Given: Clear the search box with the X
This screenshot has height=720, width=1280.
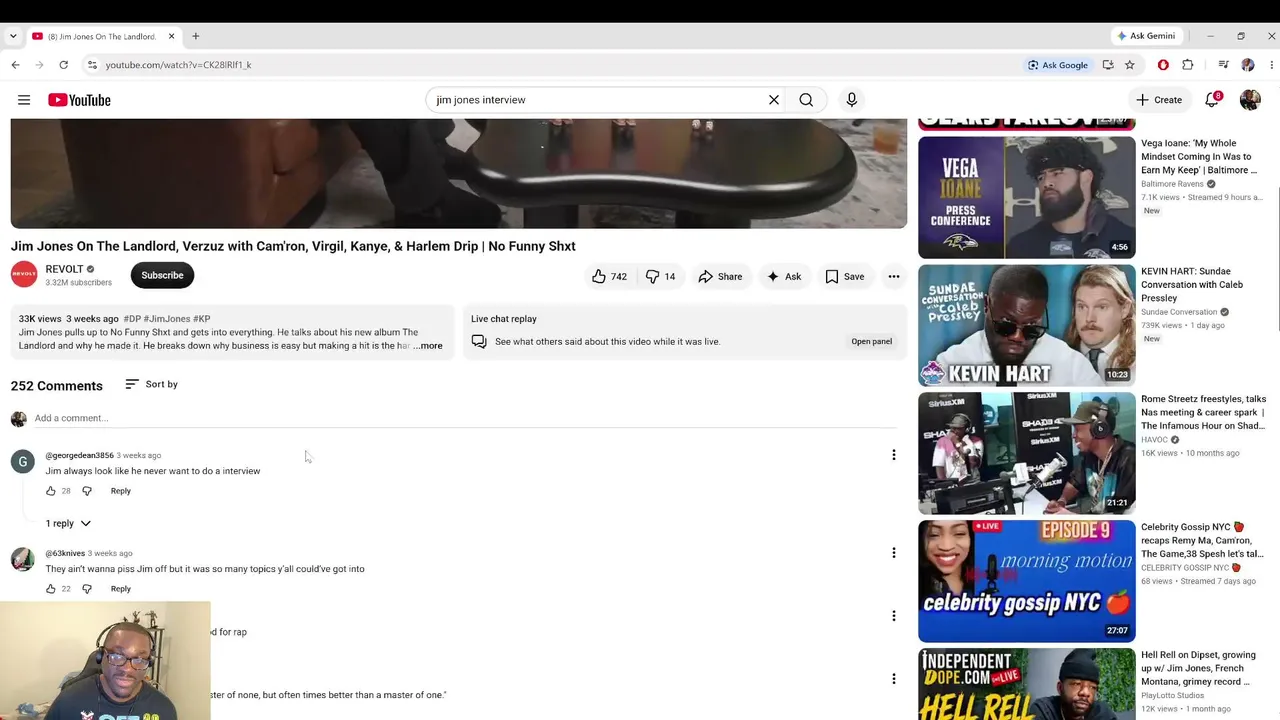Looking at the screenshot, I should (x=773, y=100).
